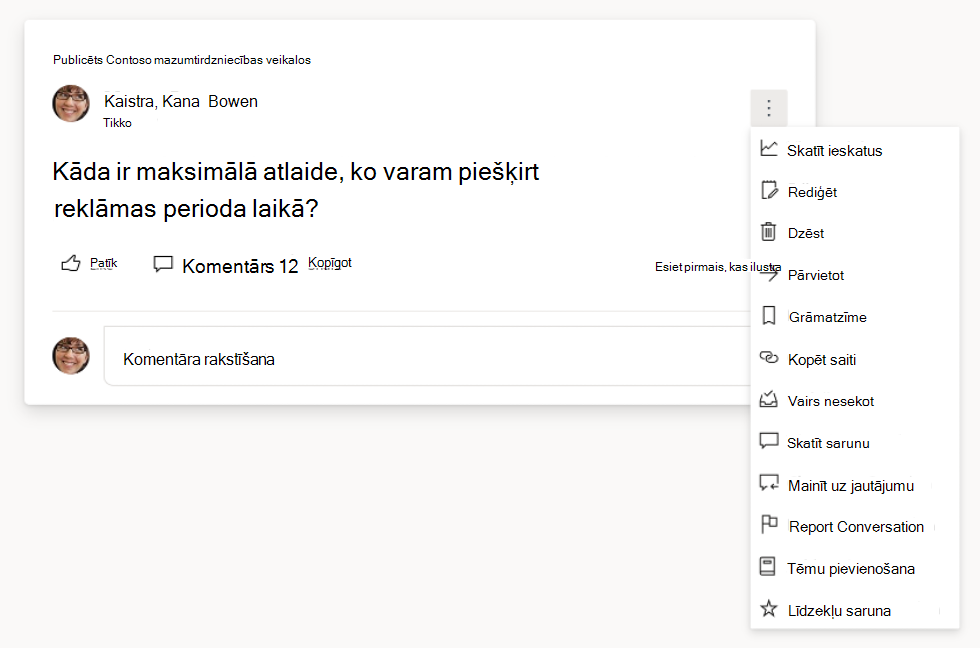
Task: Click the Pārvietot arrow icon
Action: point(769,274)
